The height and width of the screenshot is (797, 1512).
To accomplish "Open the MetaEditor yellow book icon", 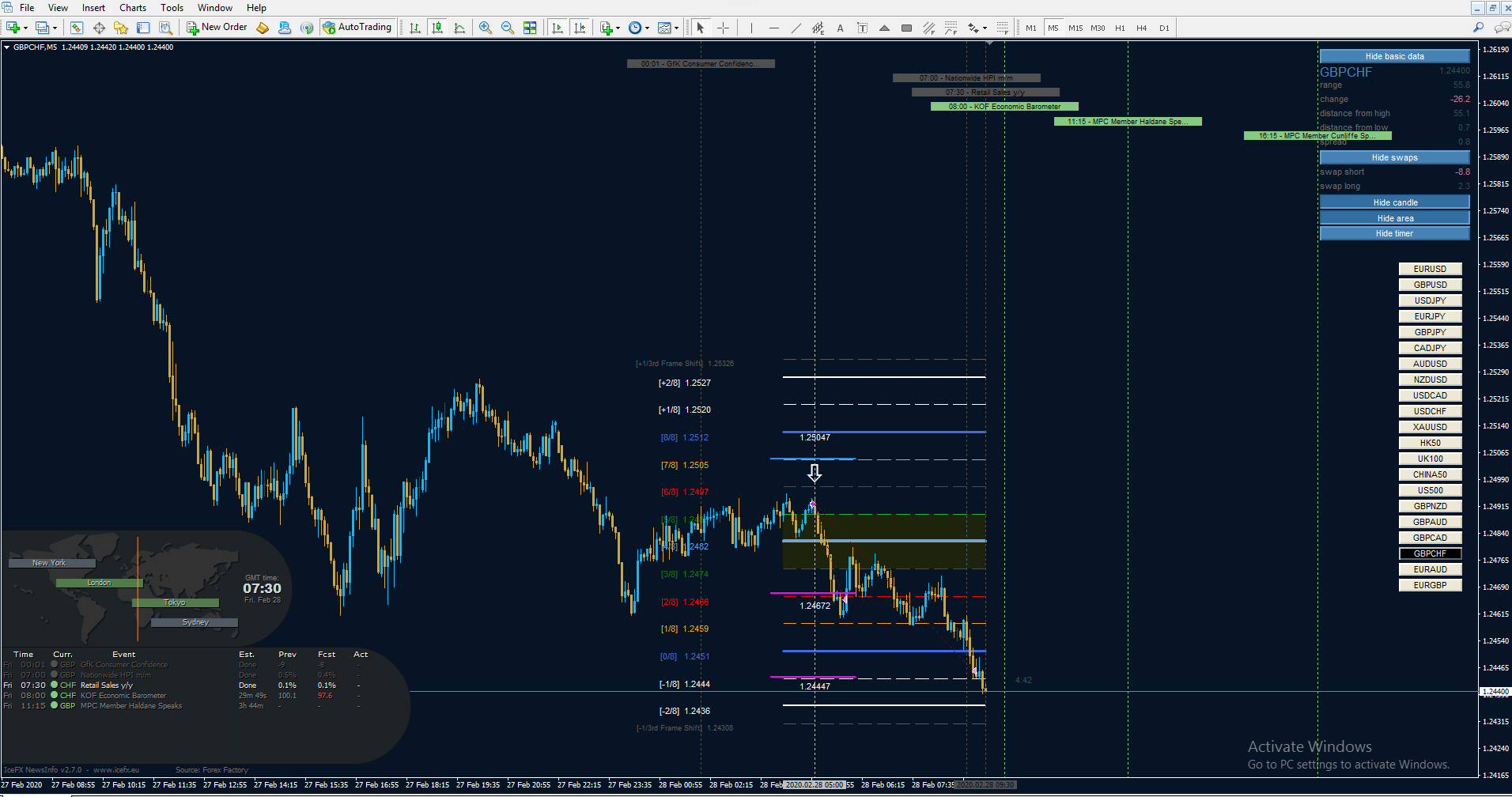I will point(263,28).
